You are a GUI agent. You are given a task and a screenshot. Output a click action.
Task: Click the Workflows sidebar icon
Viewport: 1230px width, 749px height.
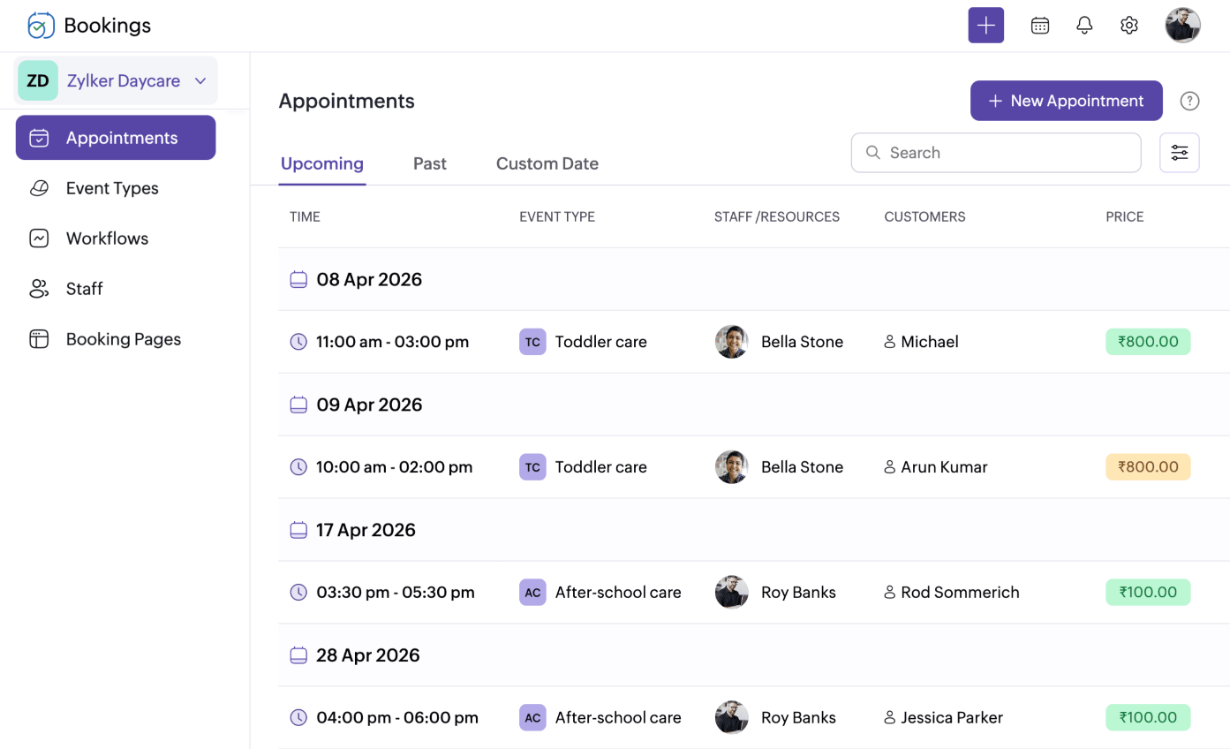(x=39, y=238)
